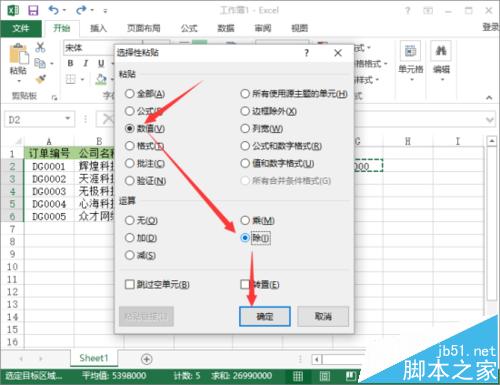Click the Format Painter brush icon
Image resolution: width=500 pixels, height=385 pixels.
click(x=40, y=79)
